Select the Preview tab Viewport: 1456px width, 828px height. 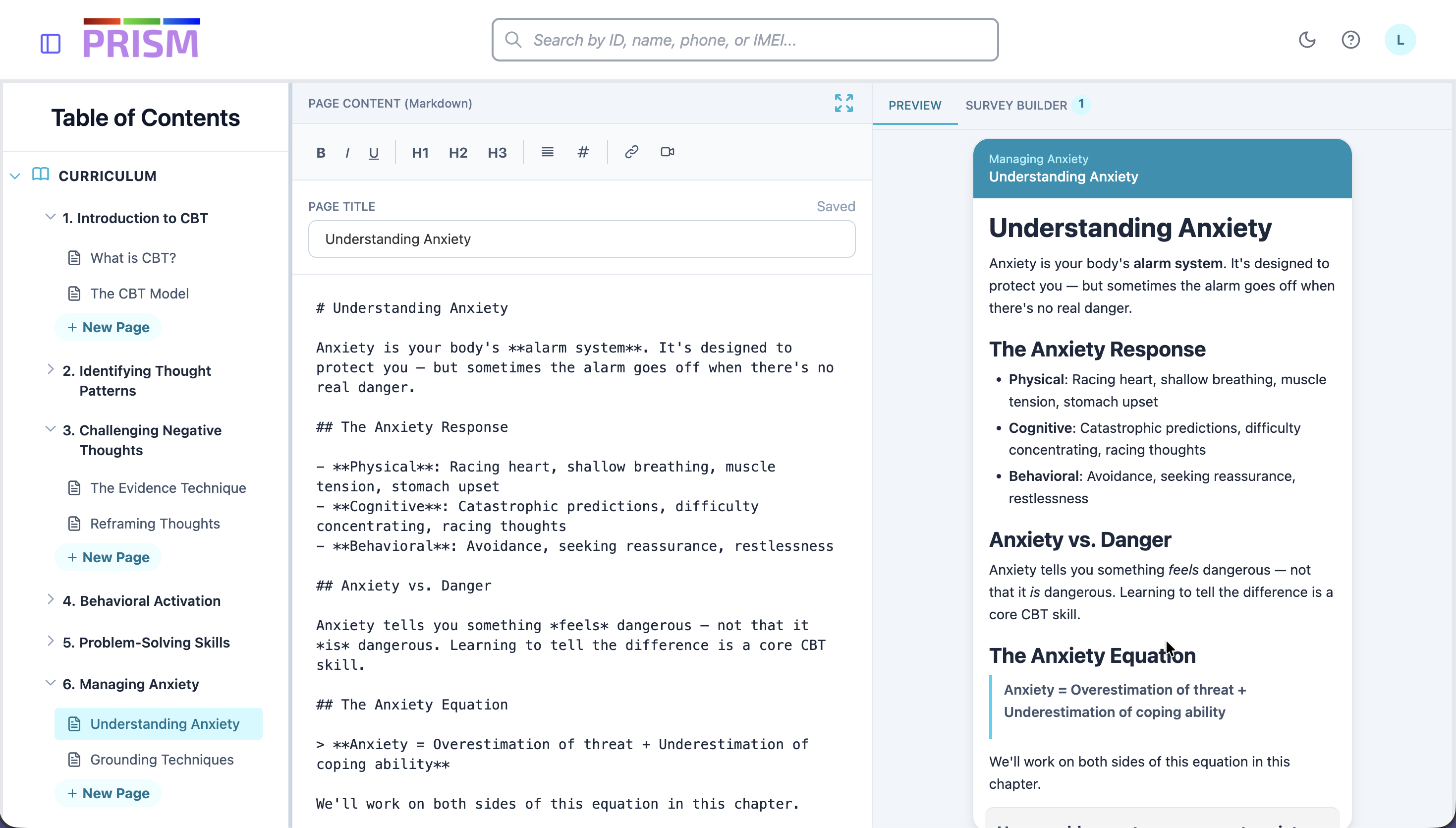[914, 105]
